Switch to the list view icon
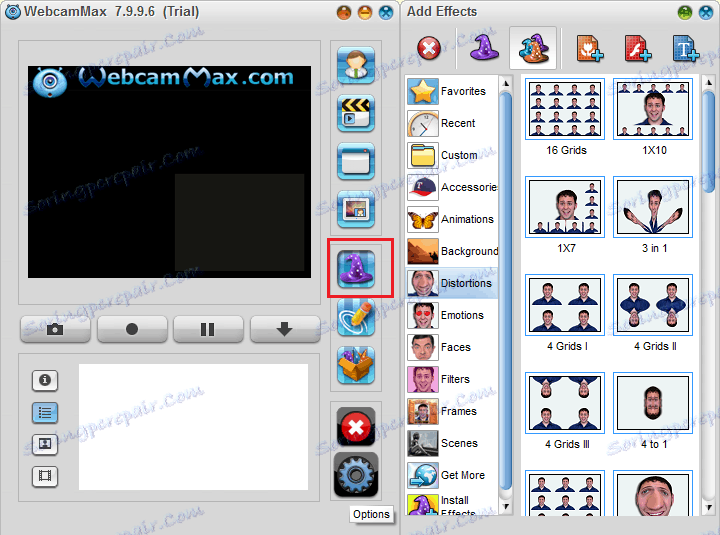Viewport: 720px width, 535px height. pos(45,412)
